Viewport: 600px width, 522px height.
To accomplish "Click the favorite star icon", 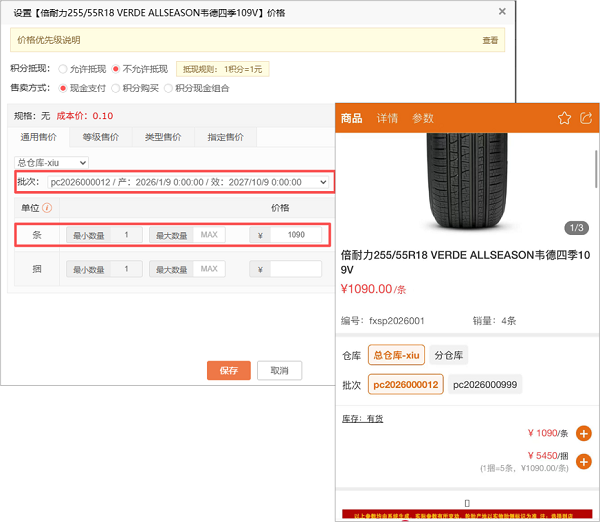I will [x=564, y=118].
